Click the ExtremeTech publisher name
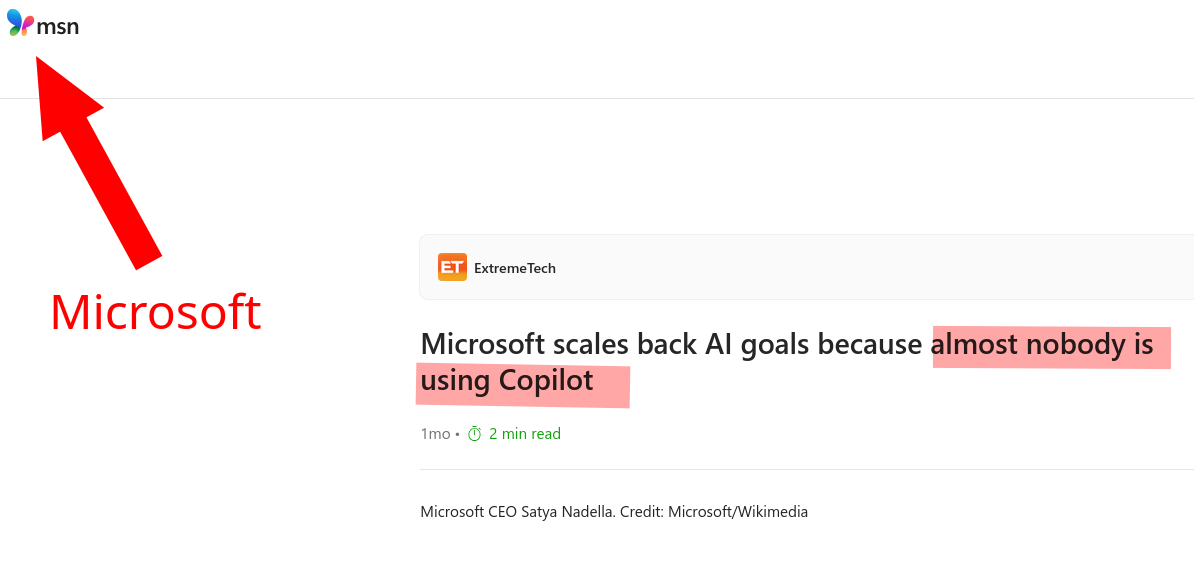This screenshot has height=578, width=1194. tap(514, 268)
